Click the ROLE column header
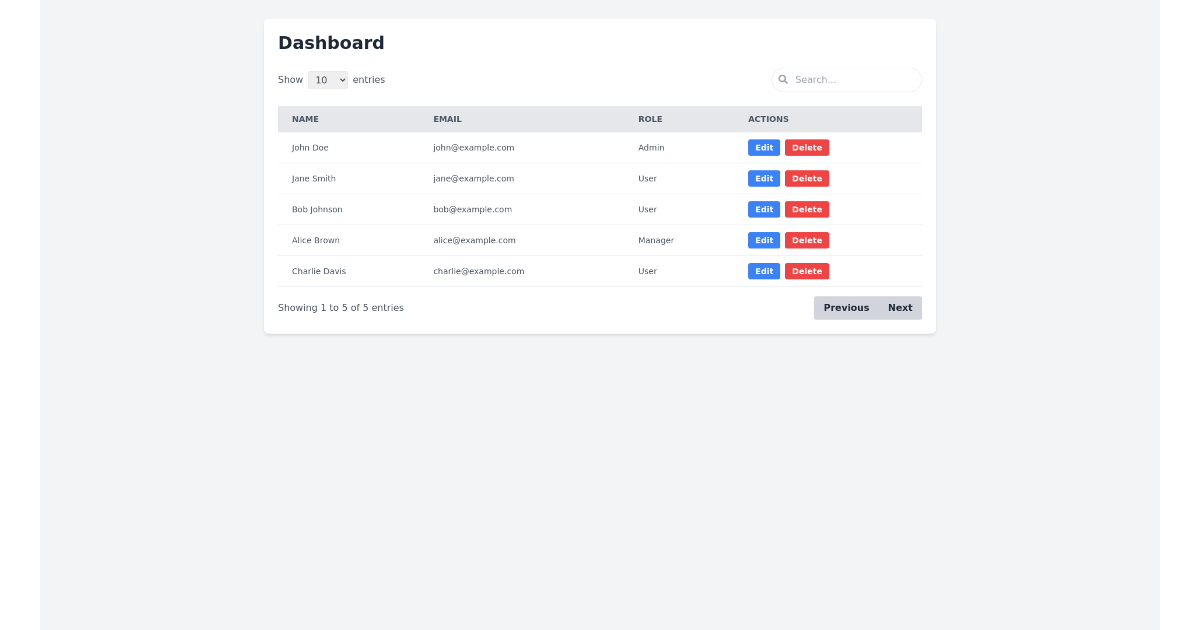 pos(650,119)
